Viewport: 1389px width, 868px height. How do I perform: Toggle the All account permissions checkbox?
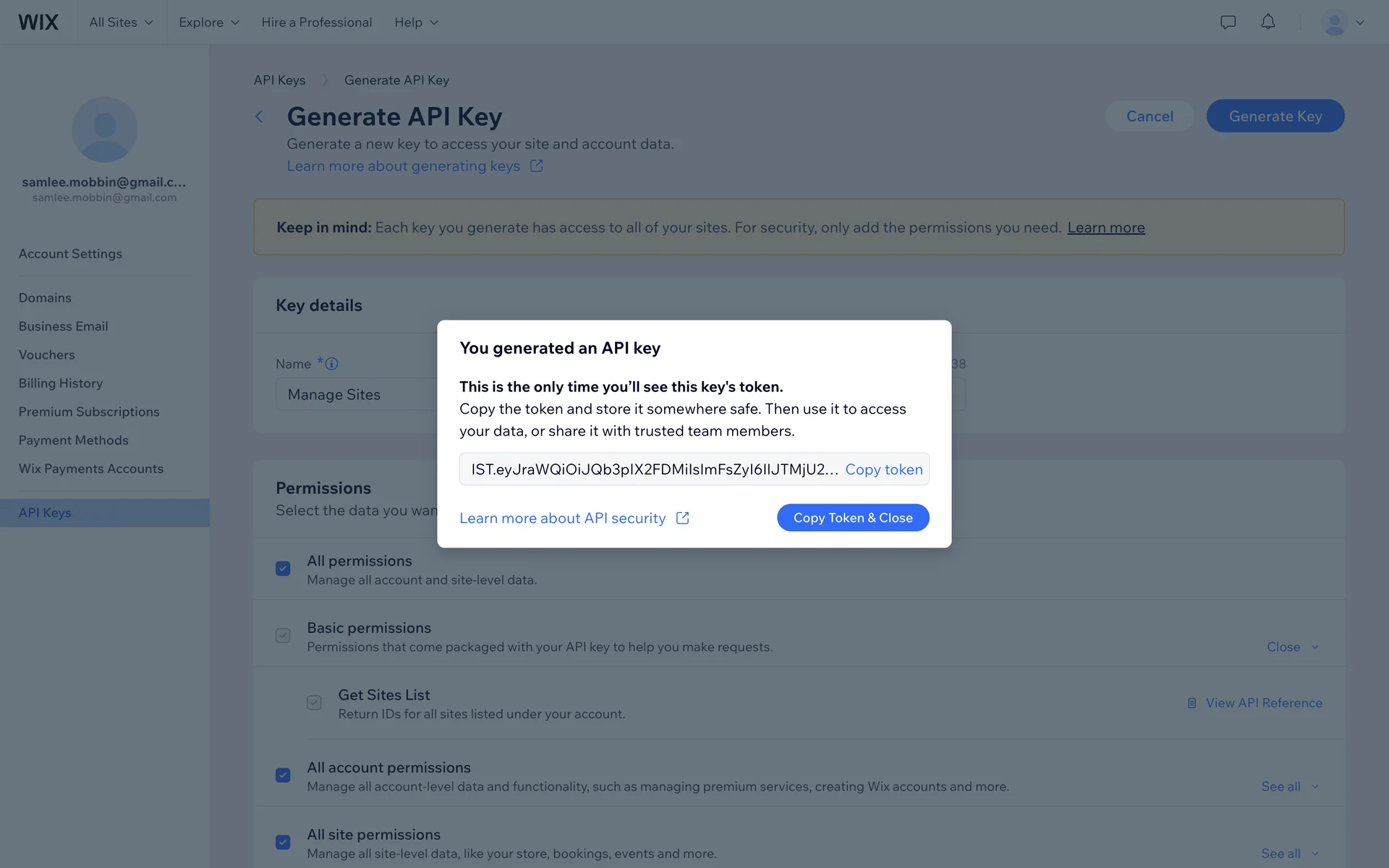tap(283, 775)
